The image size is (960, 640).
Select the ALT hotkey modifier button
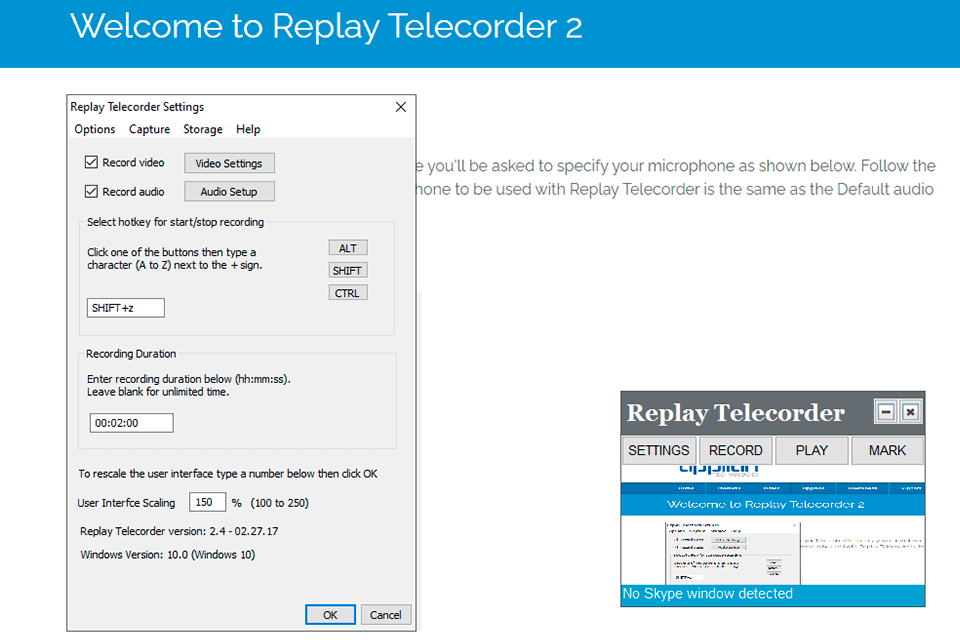pos(347,247)
